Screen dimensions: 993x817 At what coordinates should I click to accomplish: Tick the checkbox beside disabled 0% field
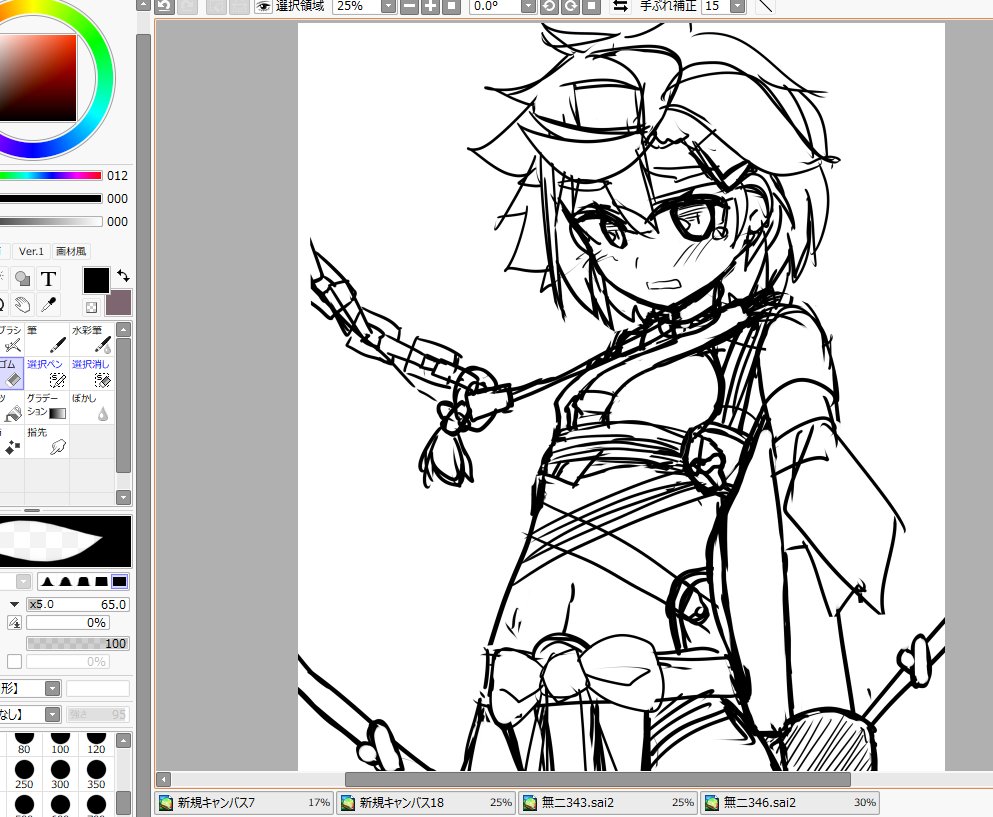(x=15, y=662)
